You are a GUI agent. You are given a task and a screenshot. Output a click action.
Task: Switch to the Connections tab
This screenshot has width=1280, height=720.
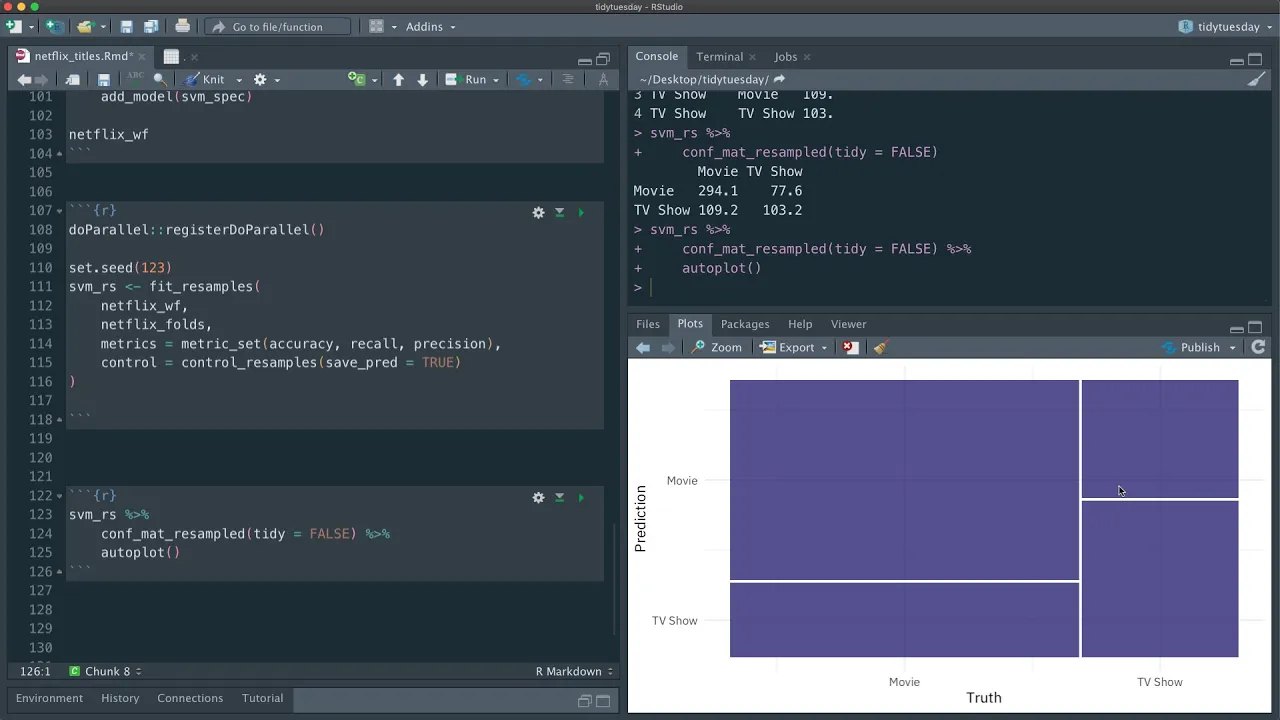tap(190, 698)
